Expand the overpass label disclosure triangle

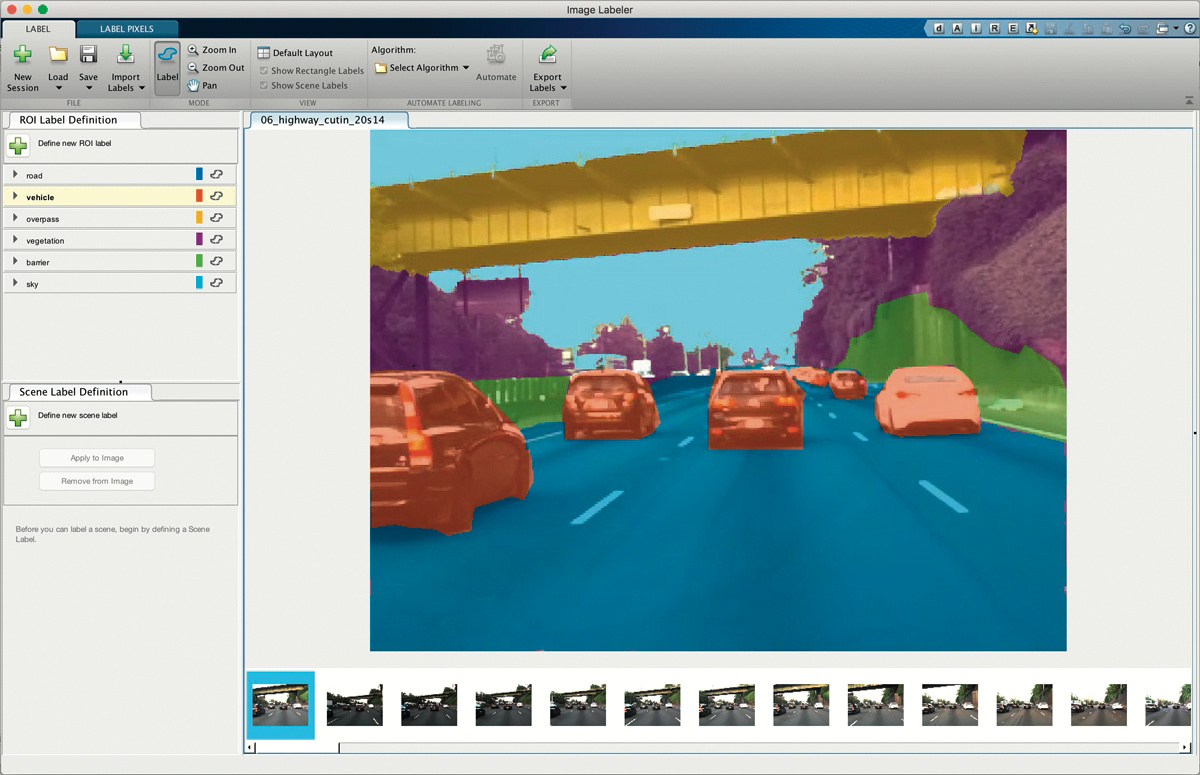pyautogui.click(x=15, y=218)
